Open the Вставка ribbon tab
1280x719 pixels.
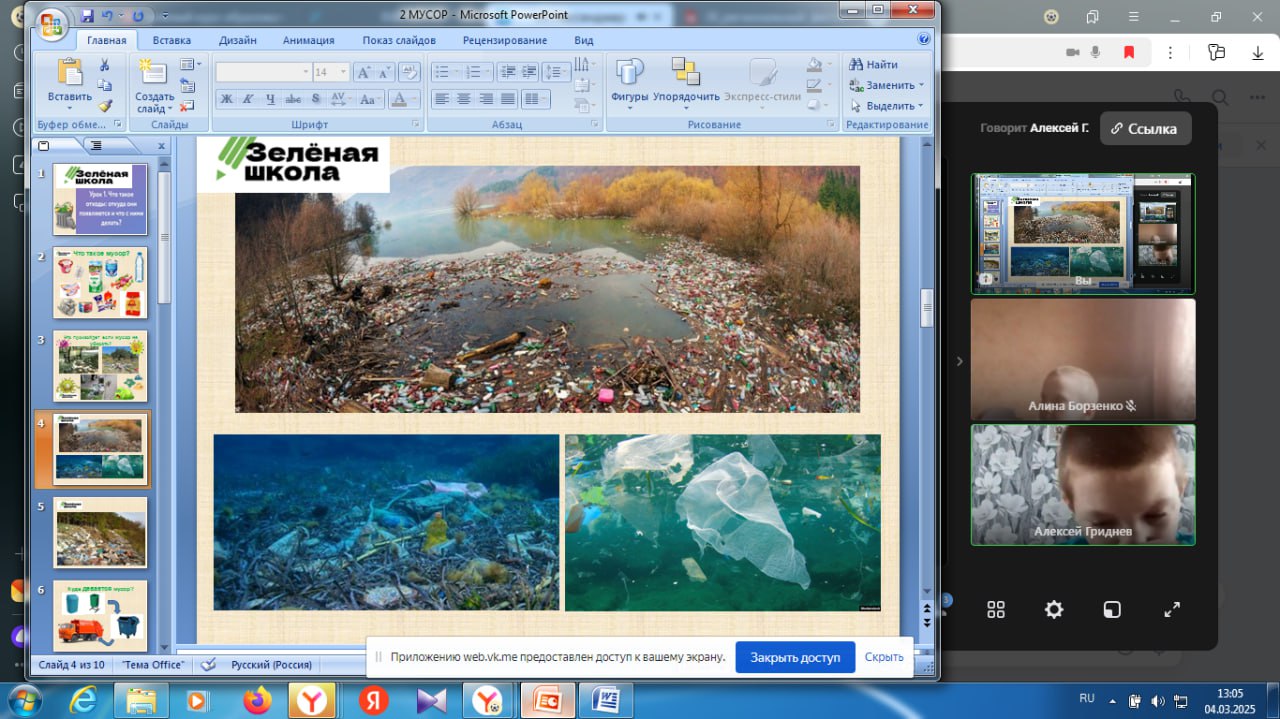(x=171, y=40)
